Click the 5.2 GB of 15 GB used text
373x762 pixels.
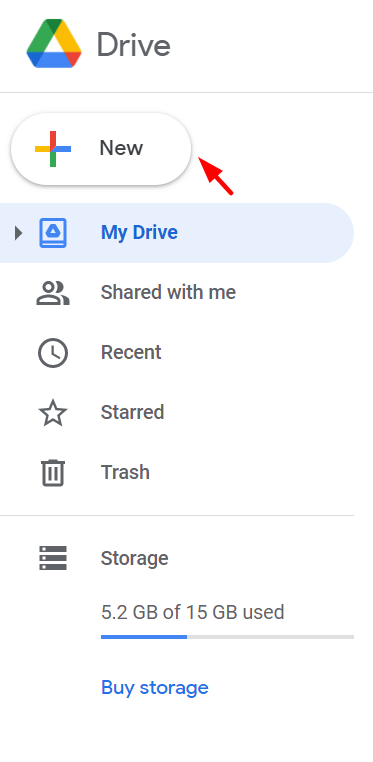pos(193,612)
